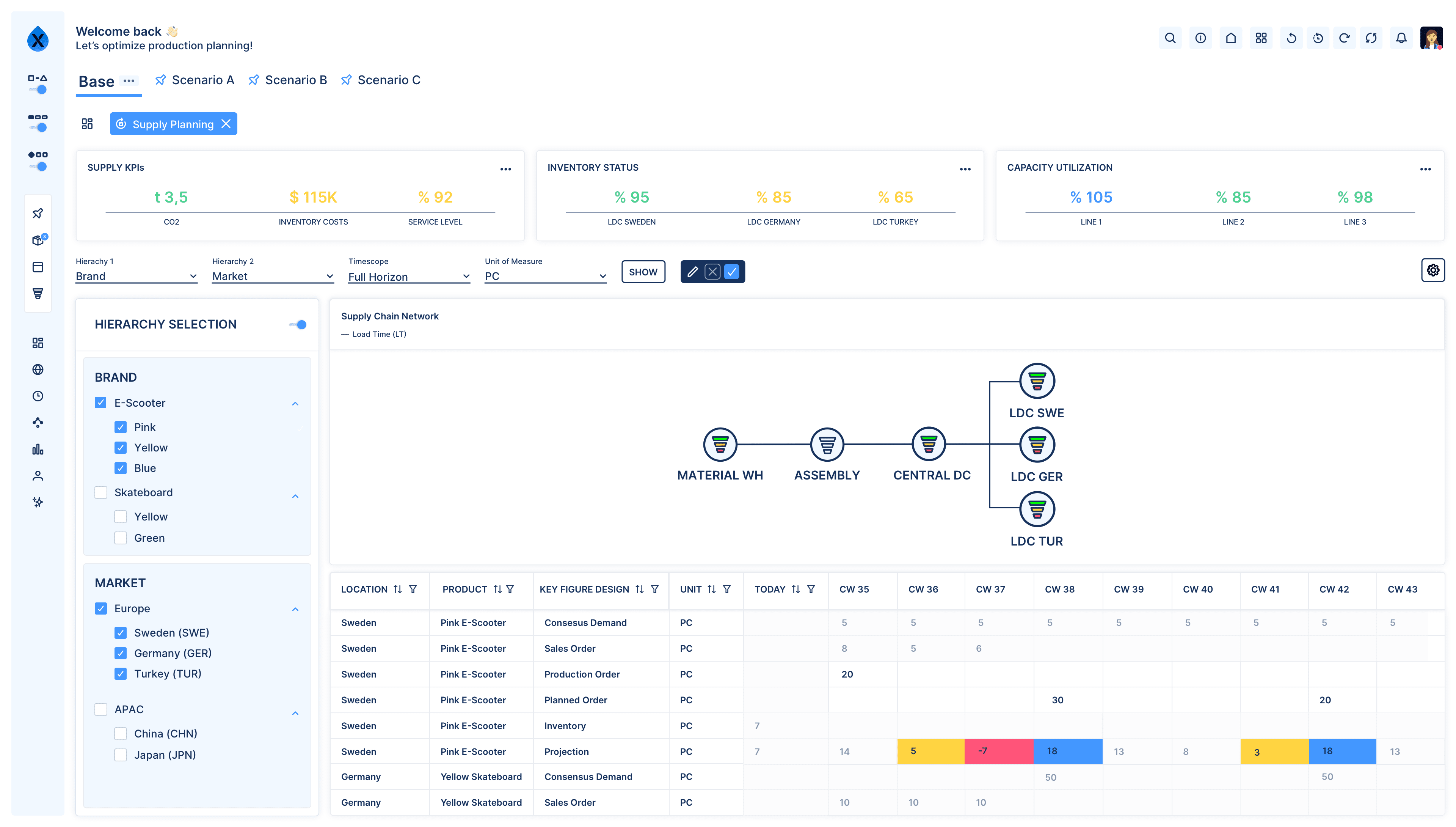Click bar chart icon in sidebar
The width and height of the screenshot is (1456, 827).
click(x=38, y=449)
